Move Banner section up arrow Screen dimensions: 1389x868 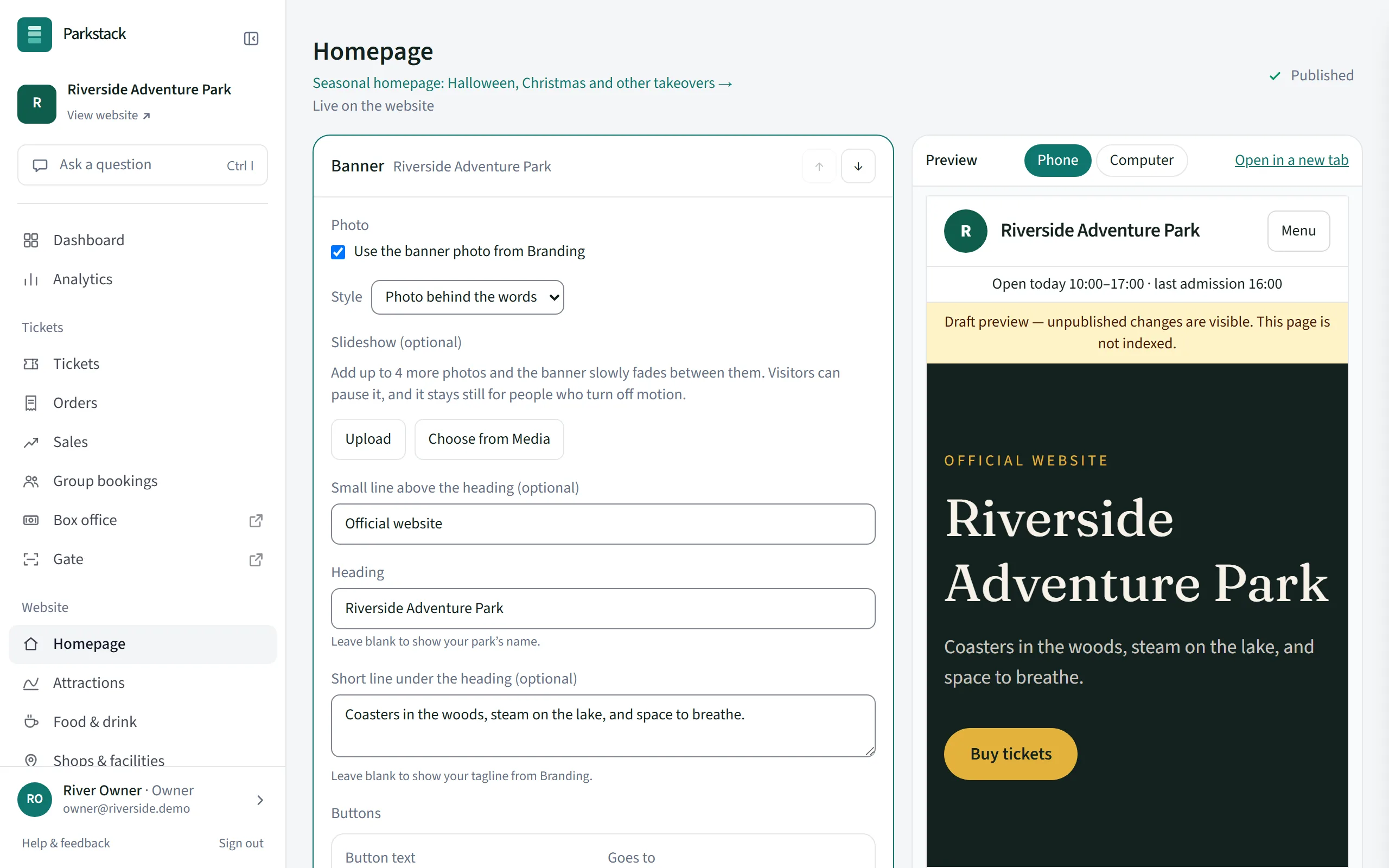[819, 167]
